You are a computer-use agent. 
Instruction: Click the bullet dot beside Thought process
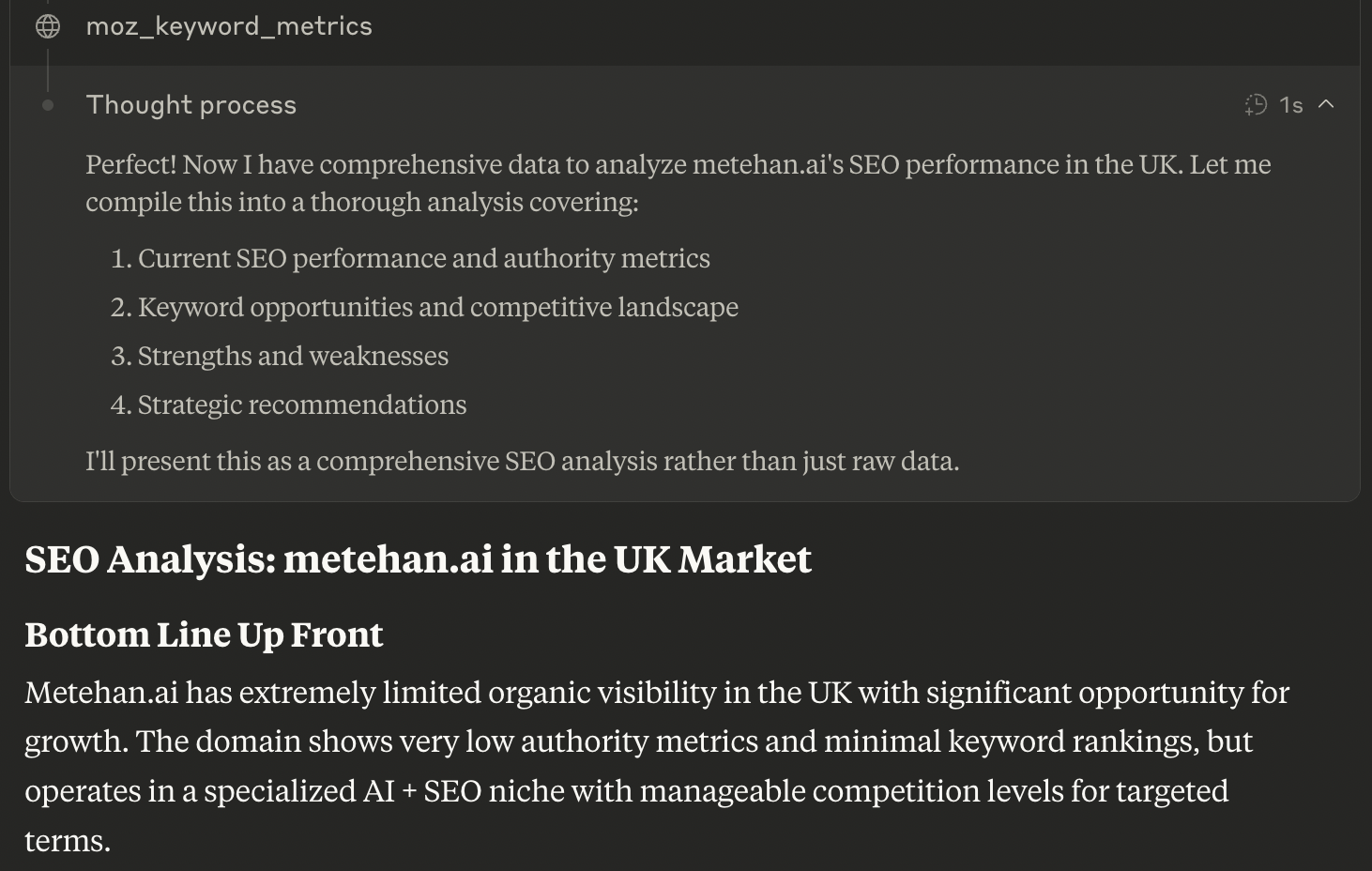[x=47, y=105]
